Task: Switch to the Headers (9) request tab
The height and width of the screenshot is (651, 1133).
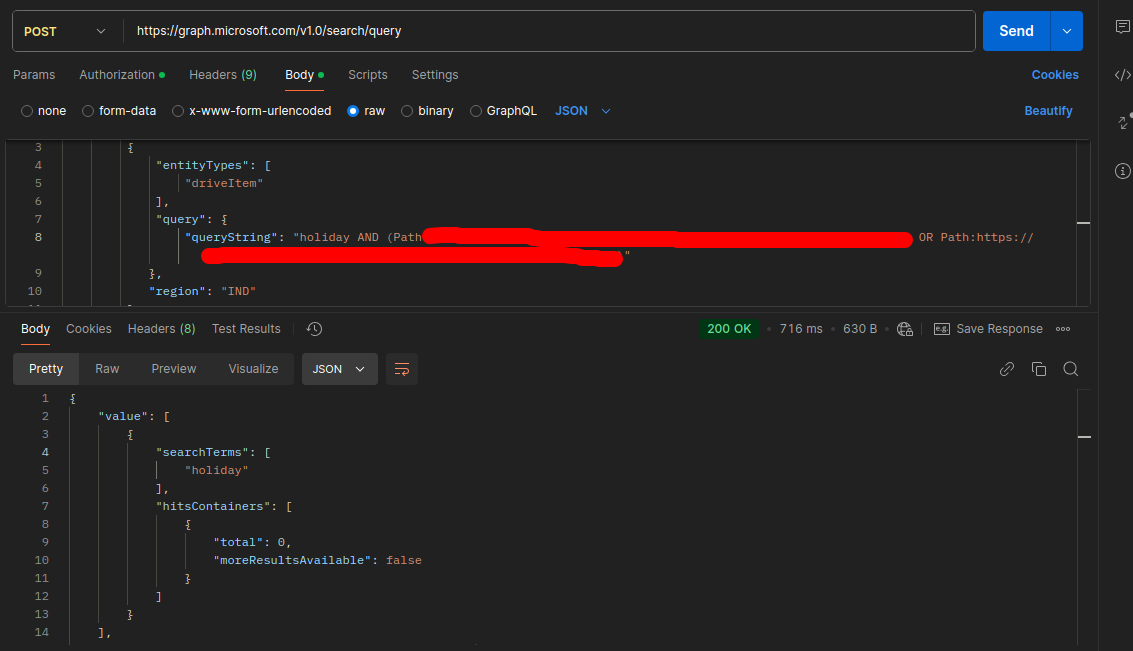Action: pyautogui.click(x=222, y=74)
